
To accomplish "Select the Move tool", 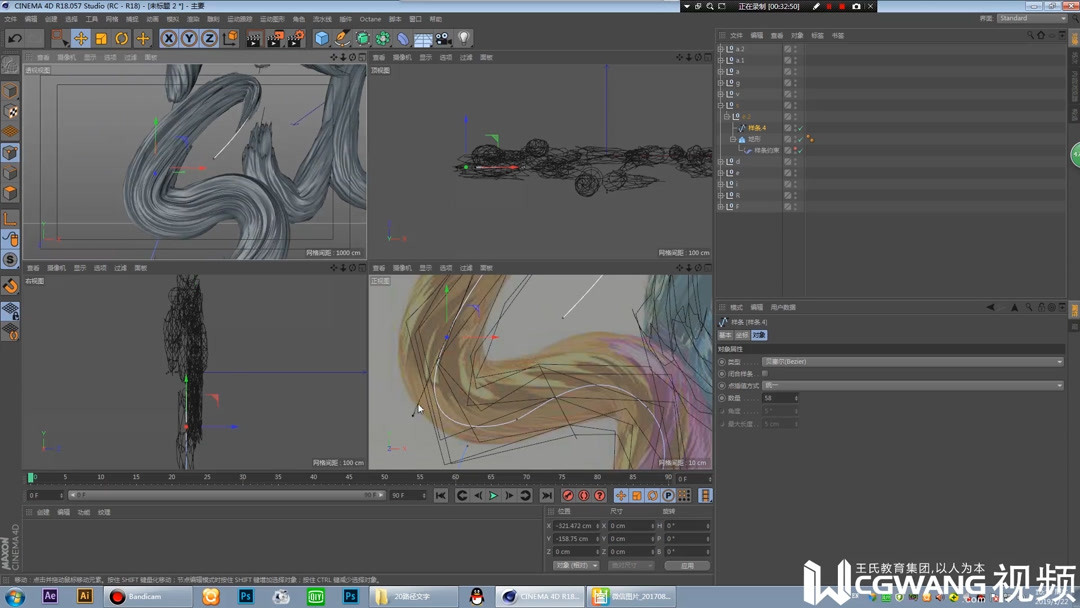I will [x=81, y=38].
